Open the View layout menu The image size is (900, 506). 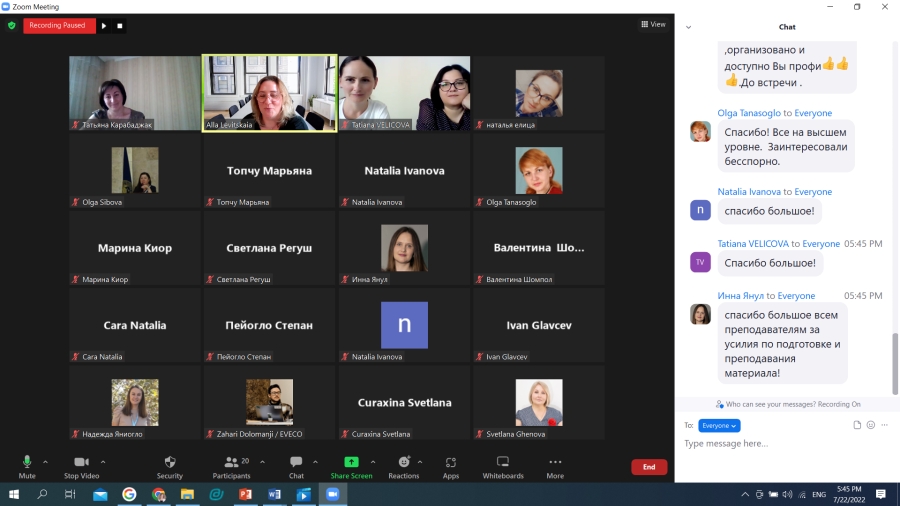coord(653,24)
